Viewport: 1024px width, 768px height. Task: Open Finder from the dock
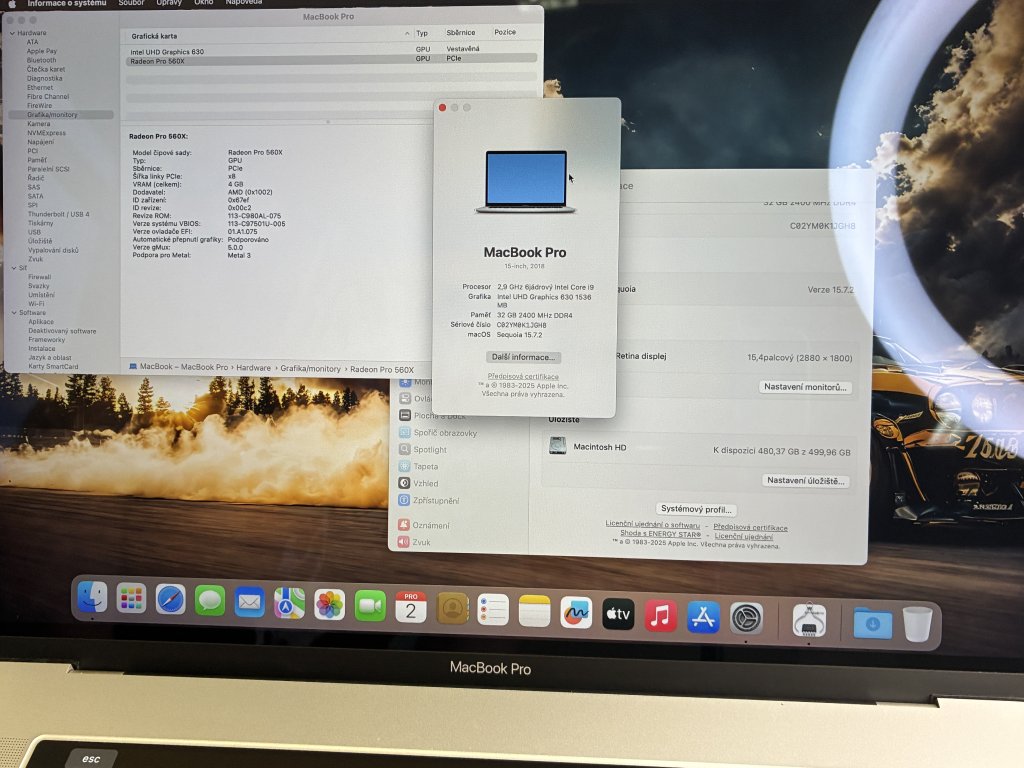pyautogui.click(x=92, y=597)
